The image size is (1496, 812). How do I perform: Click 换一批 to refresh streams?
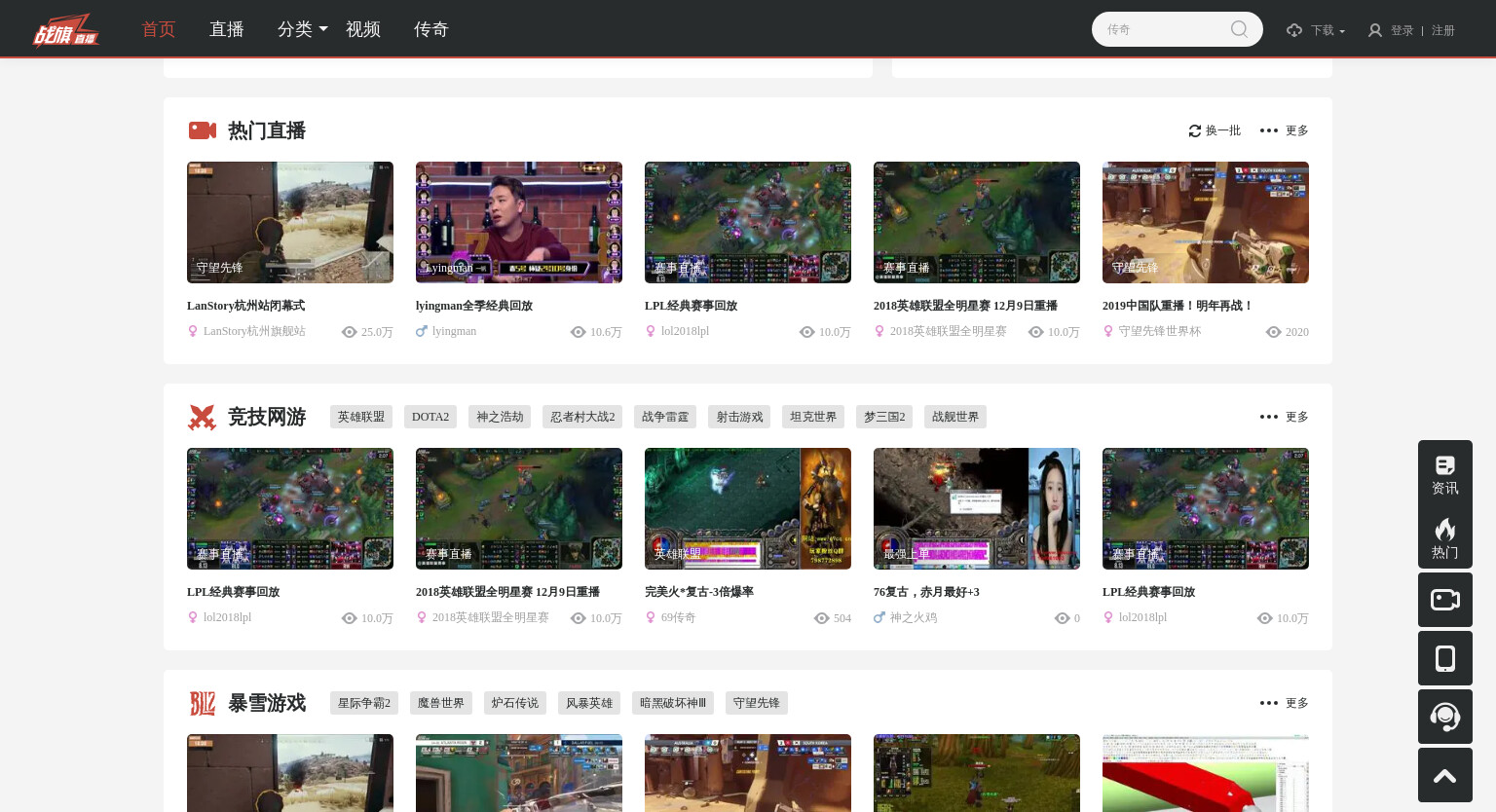tap(1223, 130)
